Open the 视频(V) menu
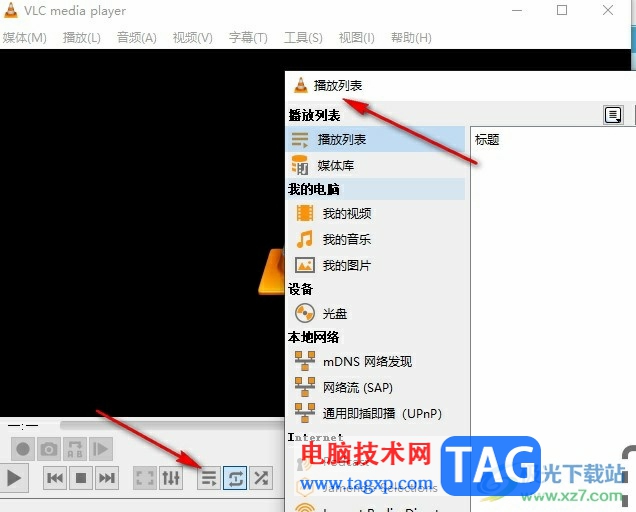636x512 pixels. (x=193, y=38)
